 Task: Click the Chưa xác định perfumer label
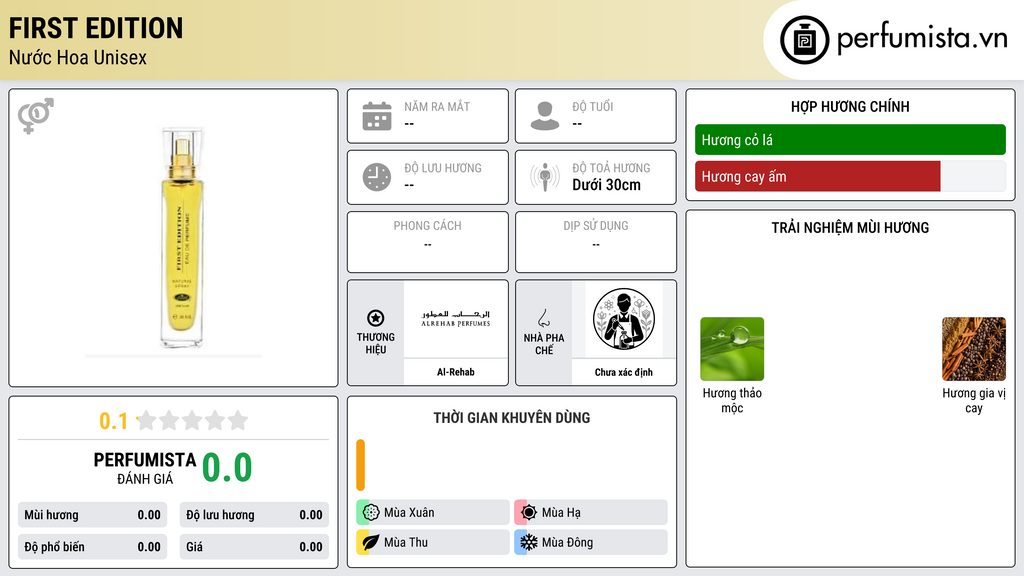[624, 372]
